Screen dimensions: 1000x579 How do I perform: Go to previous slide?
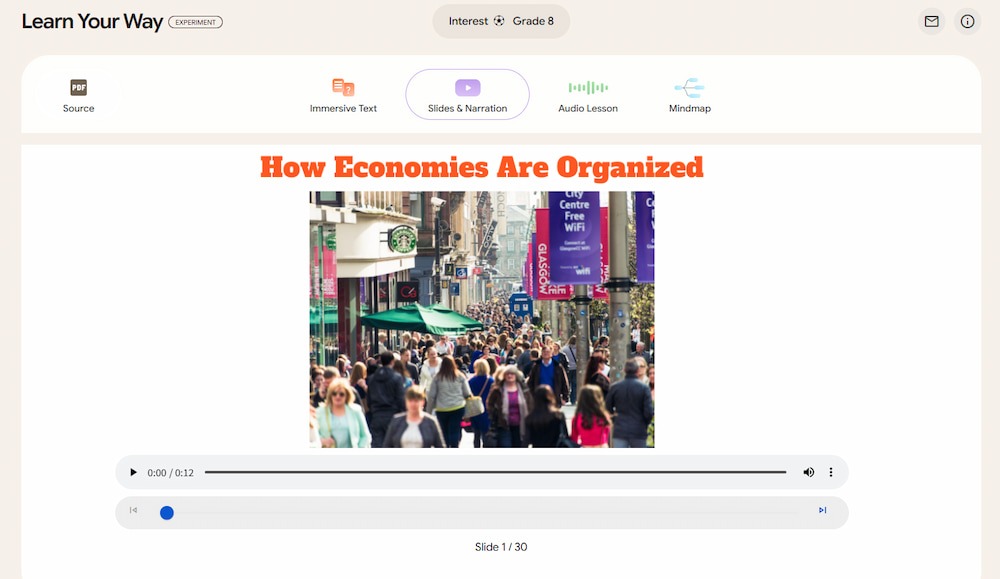(133, 510)
